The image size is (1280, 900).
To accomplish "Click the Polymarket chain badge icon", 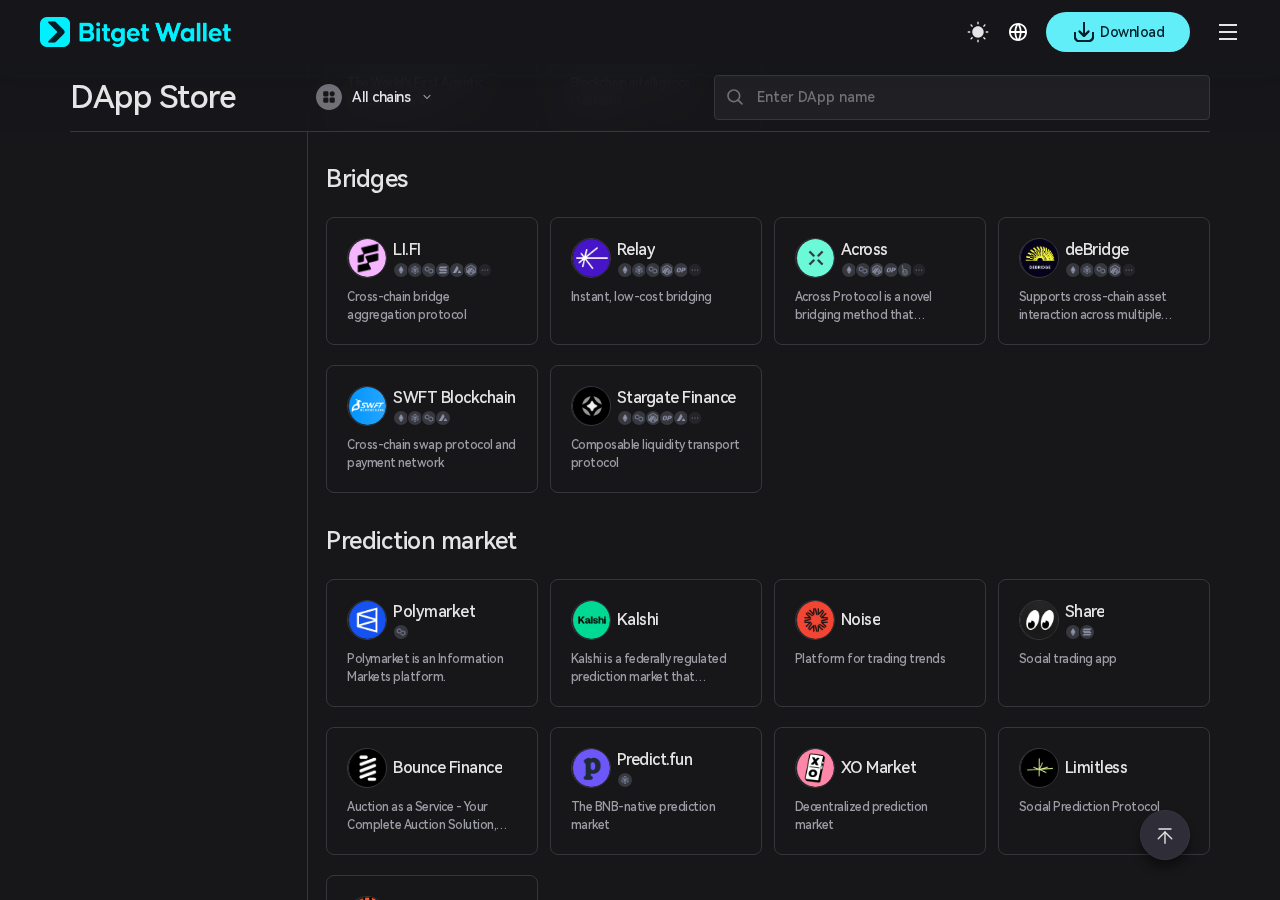I will pos(401,632).
